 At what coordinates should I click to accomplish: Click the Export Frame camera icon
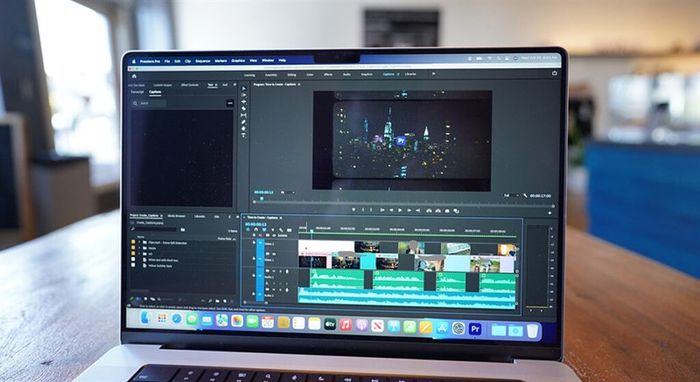[x=447, y=211]
